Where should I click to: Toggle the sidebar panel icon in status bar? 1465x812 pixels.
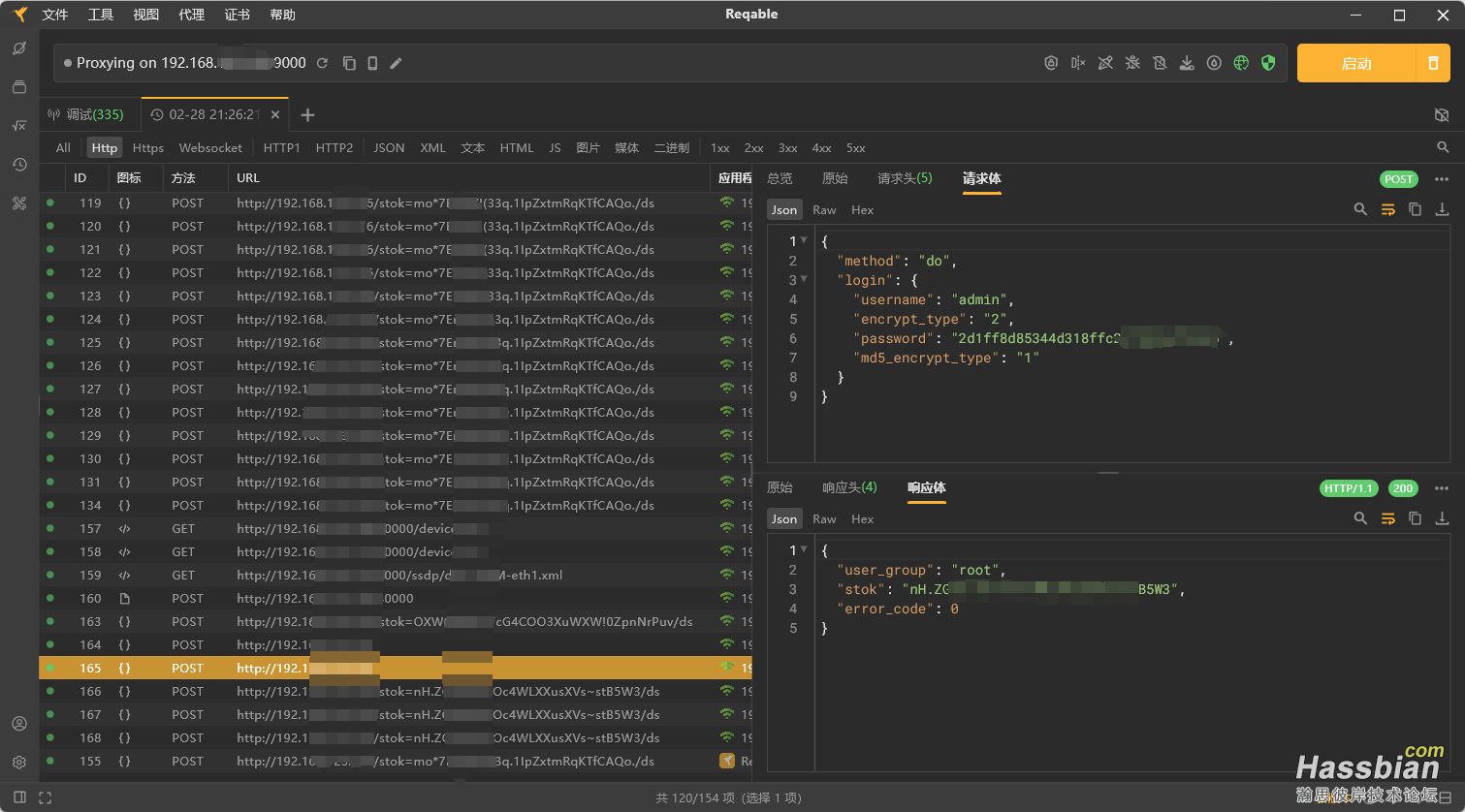19,797
